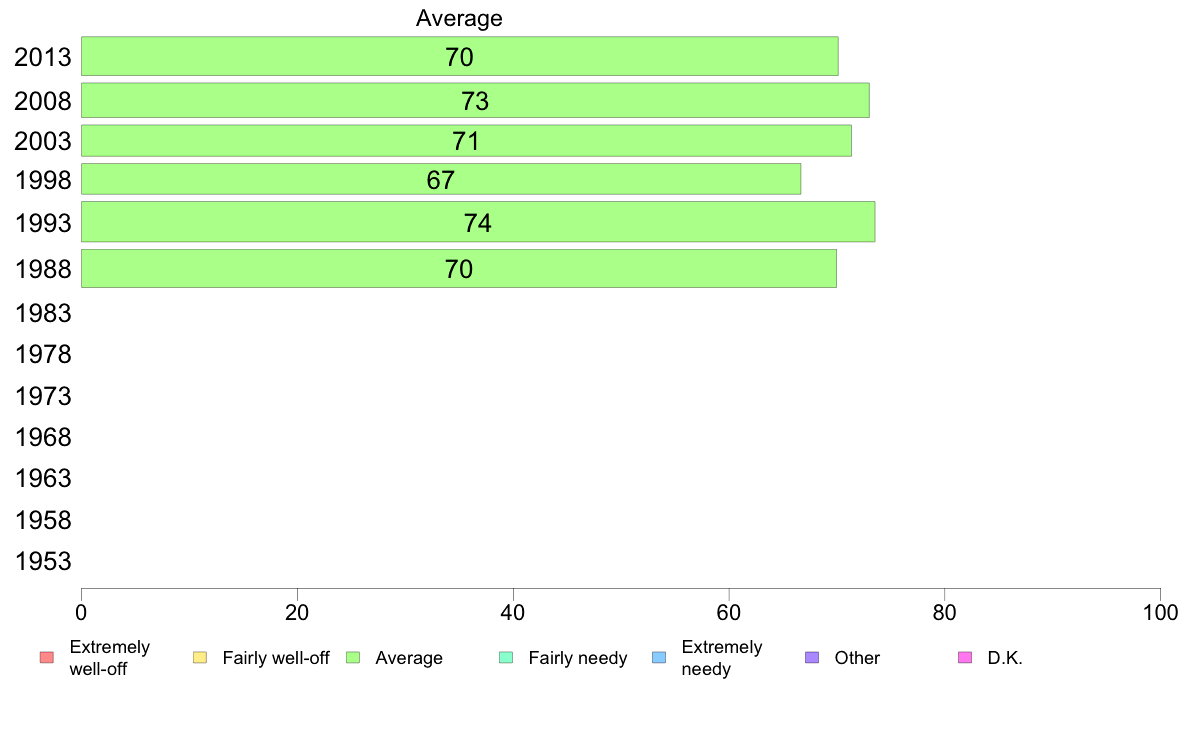Click the Extremely needy blue legend swatch
The image size is (1188, 736).
658,658
